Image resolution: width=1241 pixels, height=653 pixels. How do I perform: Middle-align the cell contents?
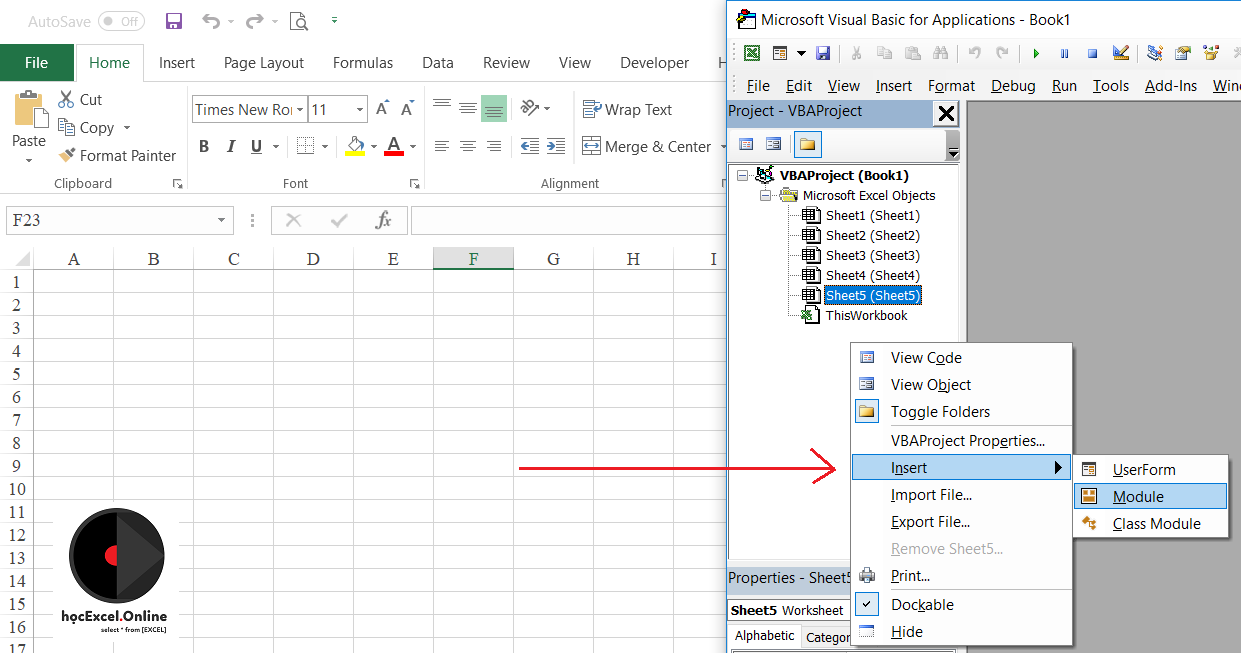click(468, 107)
